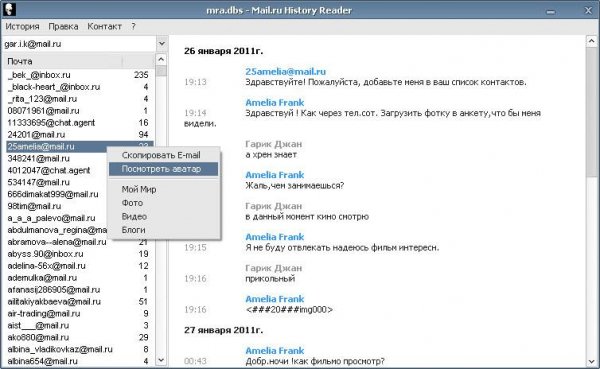
Task: Click the message 'а хрен знает'
Action: click(271, 155)
